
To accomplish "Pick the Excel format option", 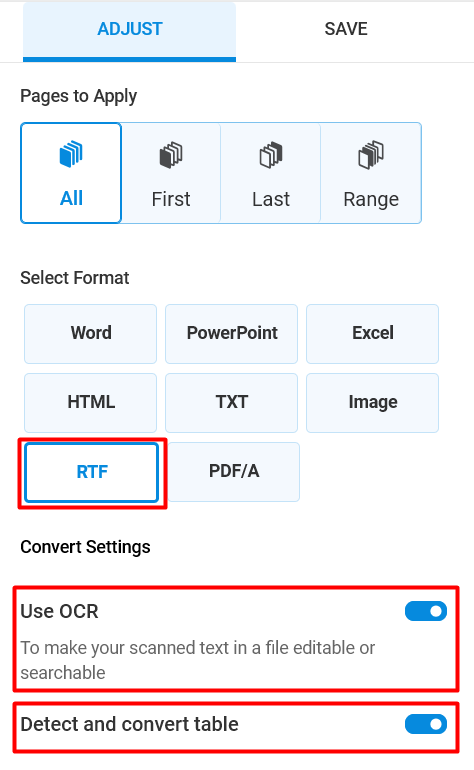I will (x=373, y=333).
